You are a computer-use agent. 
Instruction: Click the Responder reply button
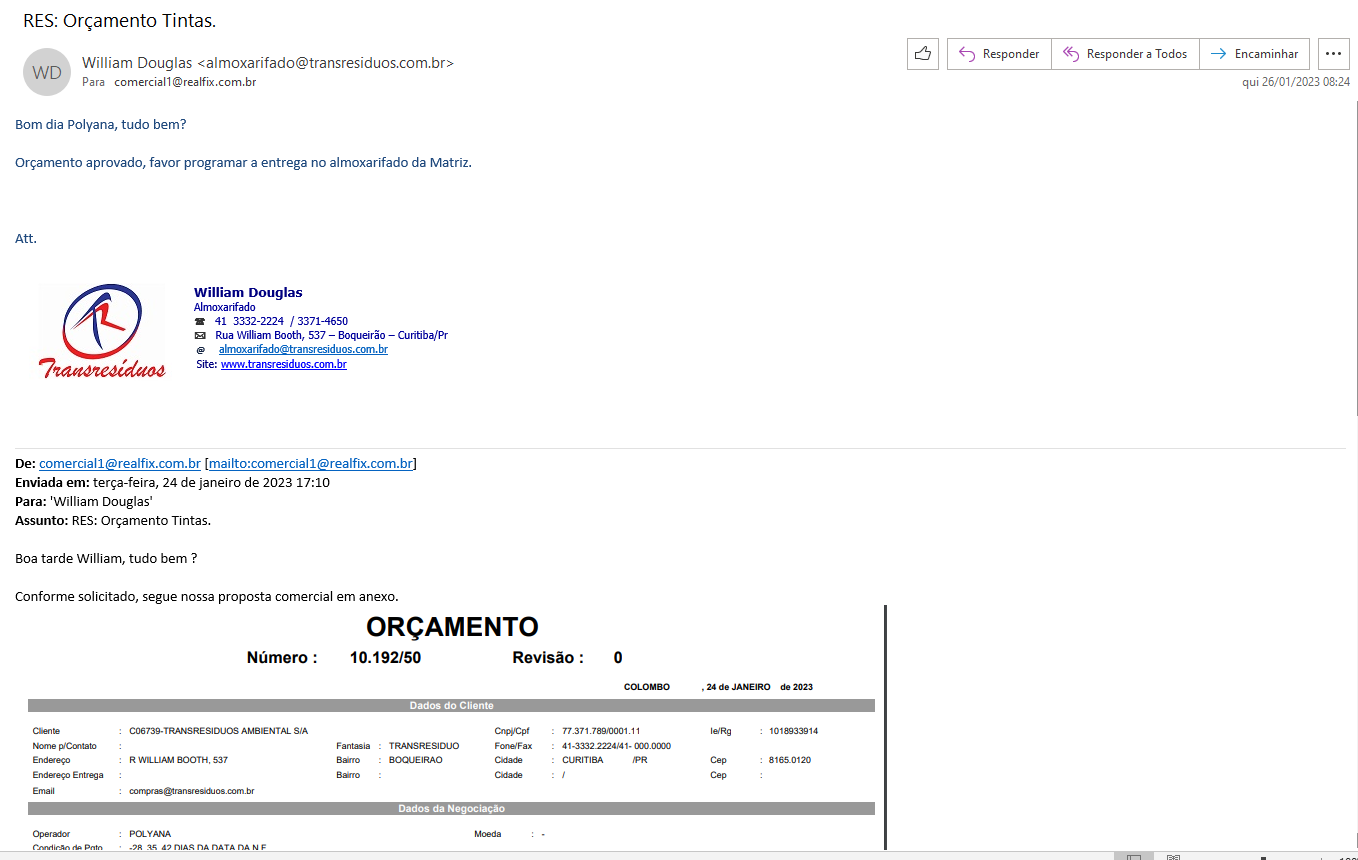click(x=999, y=54)
